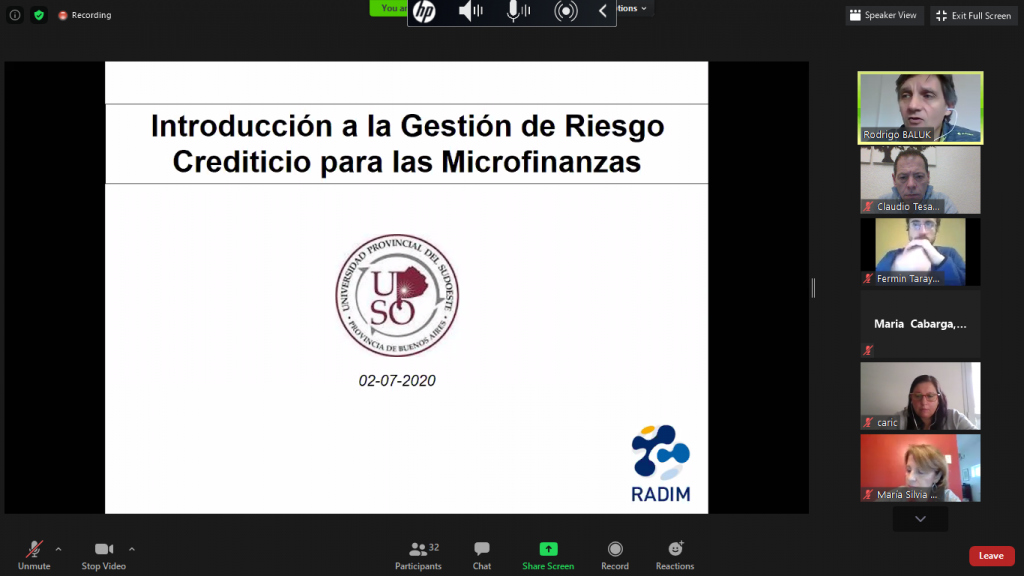The width and height of the screenshot is (1024, 576).
Task: Click the divider handle beside the shared screen
Action: 813,288
